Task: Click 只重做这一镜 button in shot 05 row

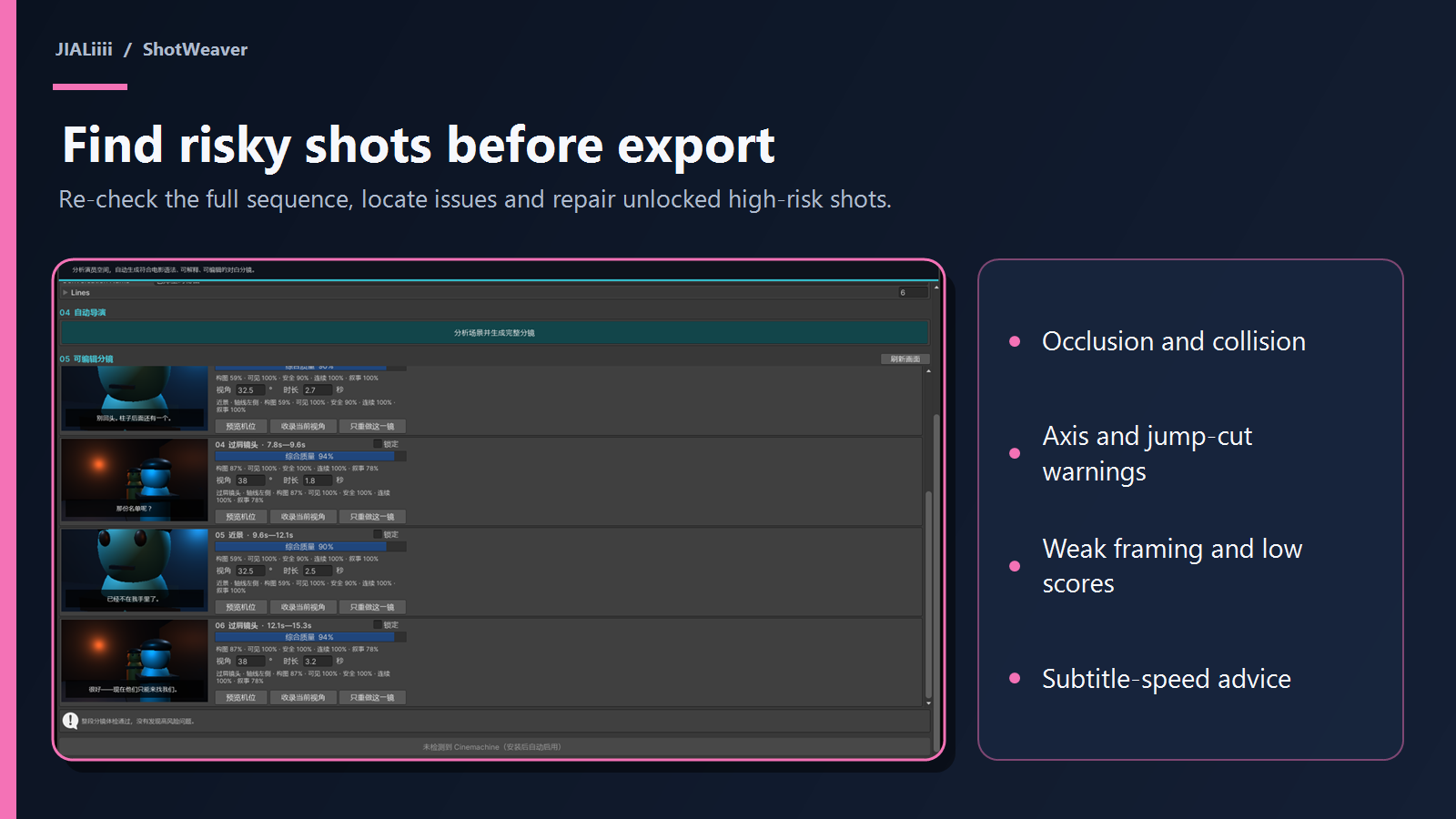Action: (x=372, y=607)
